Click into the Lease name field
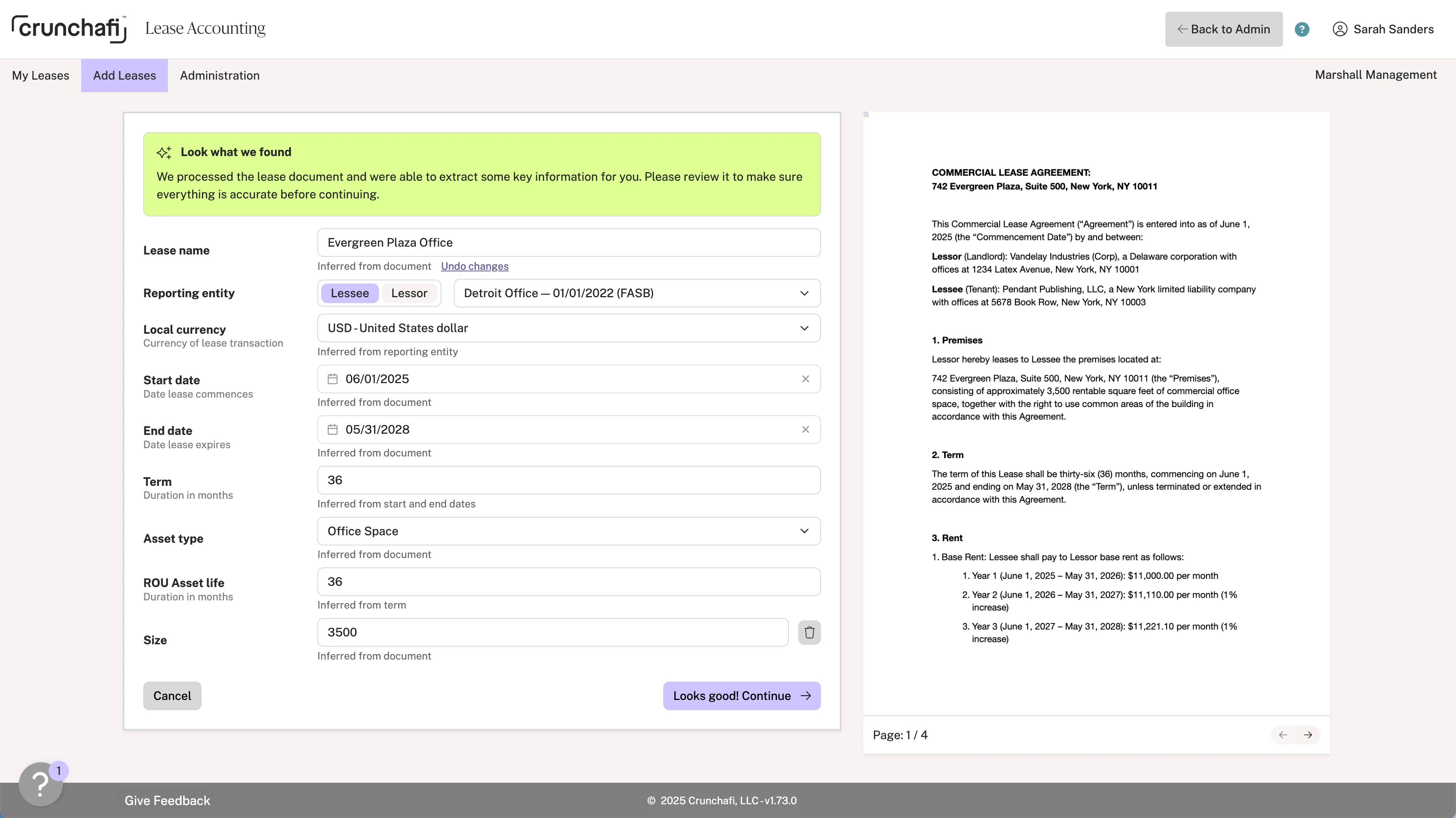The height and width of the screenshot is (818, 1456). tap(568, 243)
